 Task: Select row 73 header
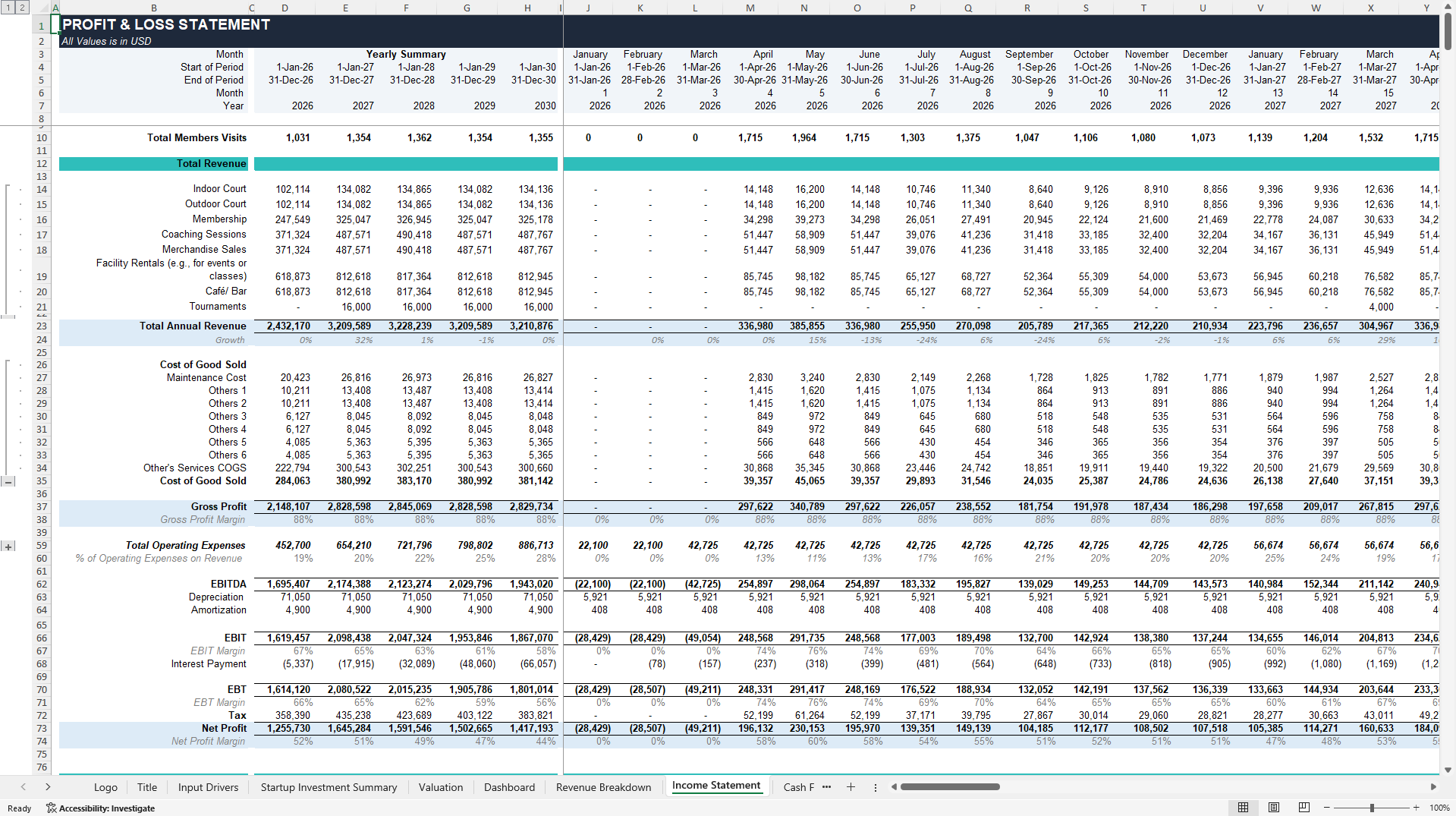41,729
